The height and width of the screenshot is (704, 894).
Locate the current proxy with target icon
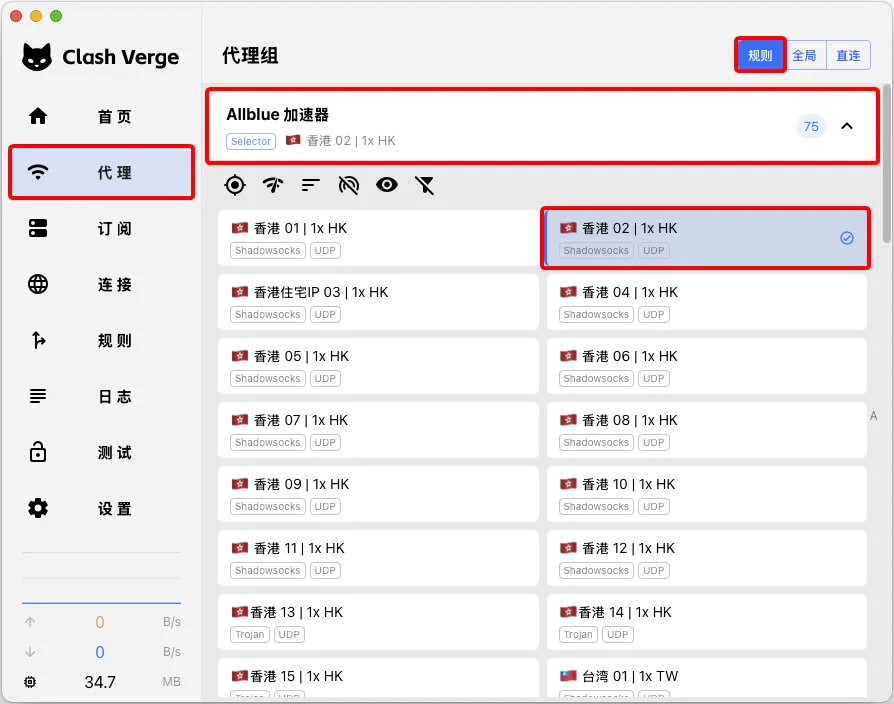point(235,185)
